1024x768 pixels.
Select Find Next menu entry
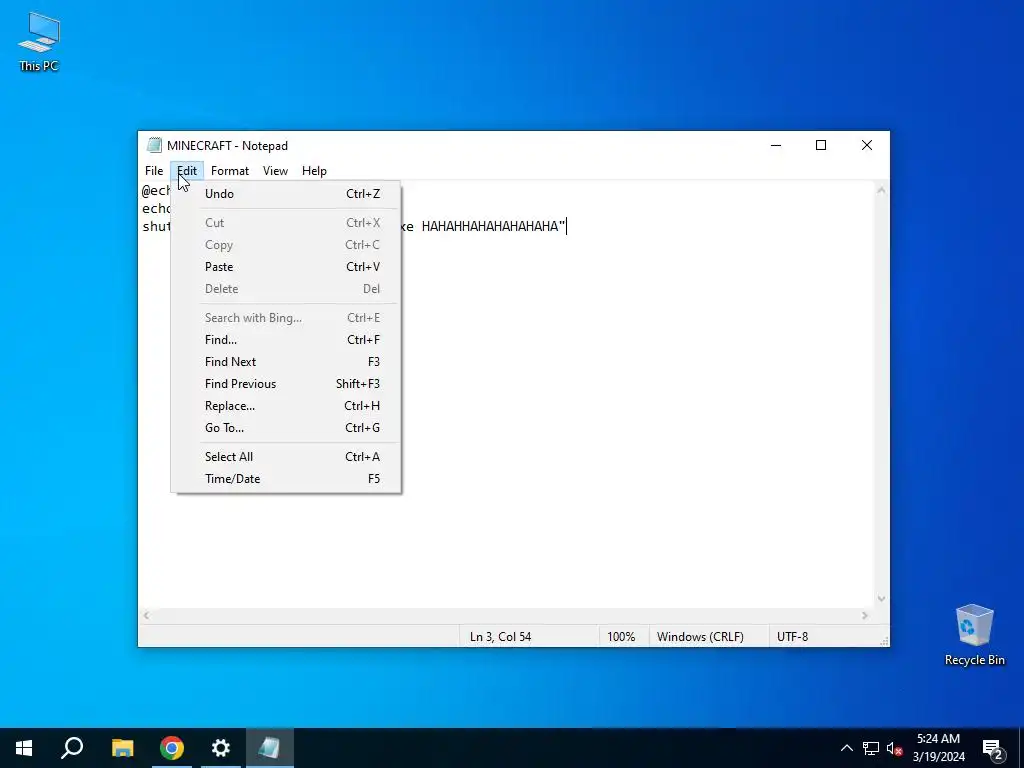pyautogui.click(x=286, y=362)
